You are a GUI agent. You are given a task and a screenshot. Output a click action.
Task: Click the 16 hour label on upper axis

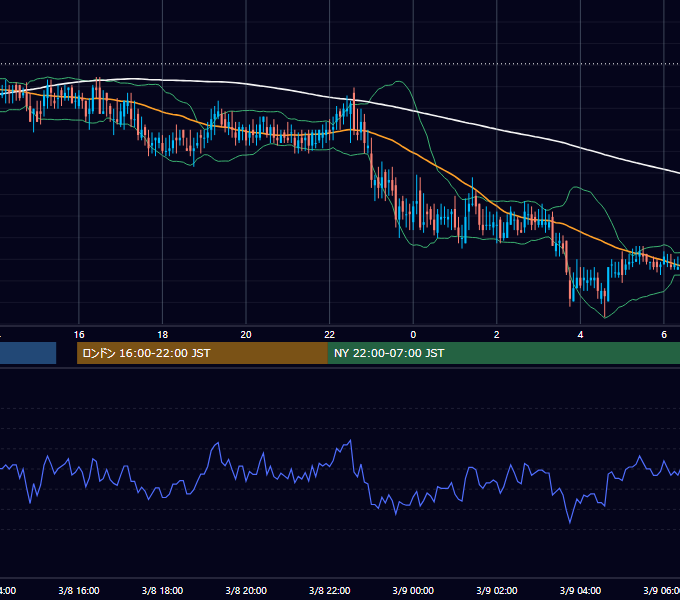click(x=79, y=335)
